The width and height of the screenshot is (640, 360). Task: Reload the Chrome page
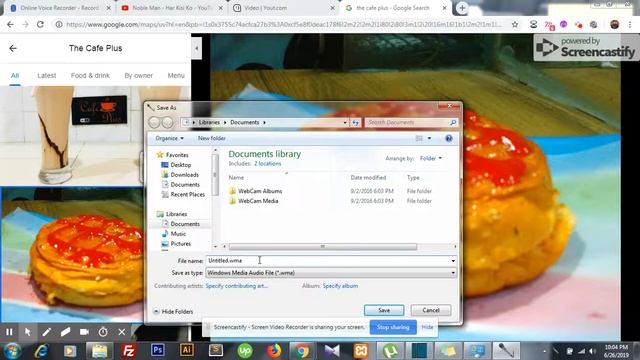tap(40, 24)
